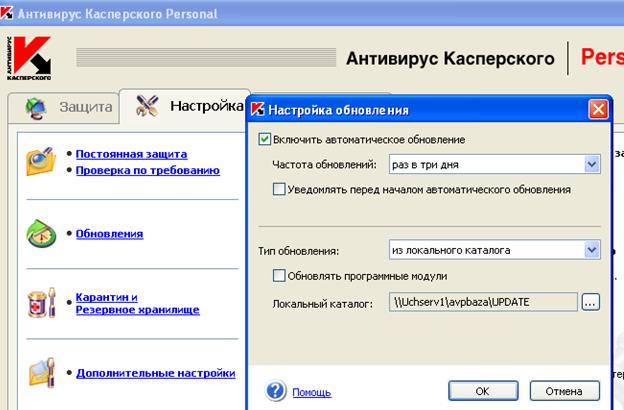Click the magnifier folder icon for Постоянная защита

click(41, 161)
